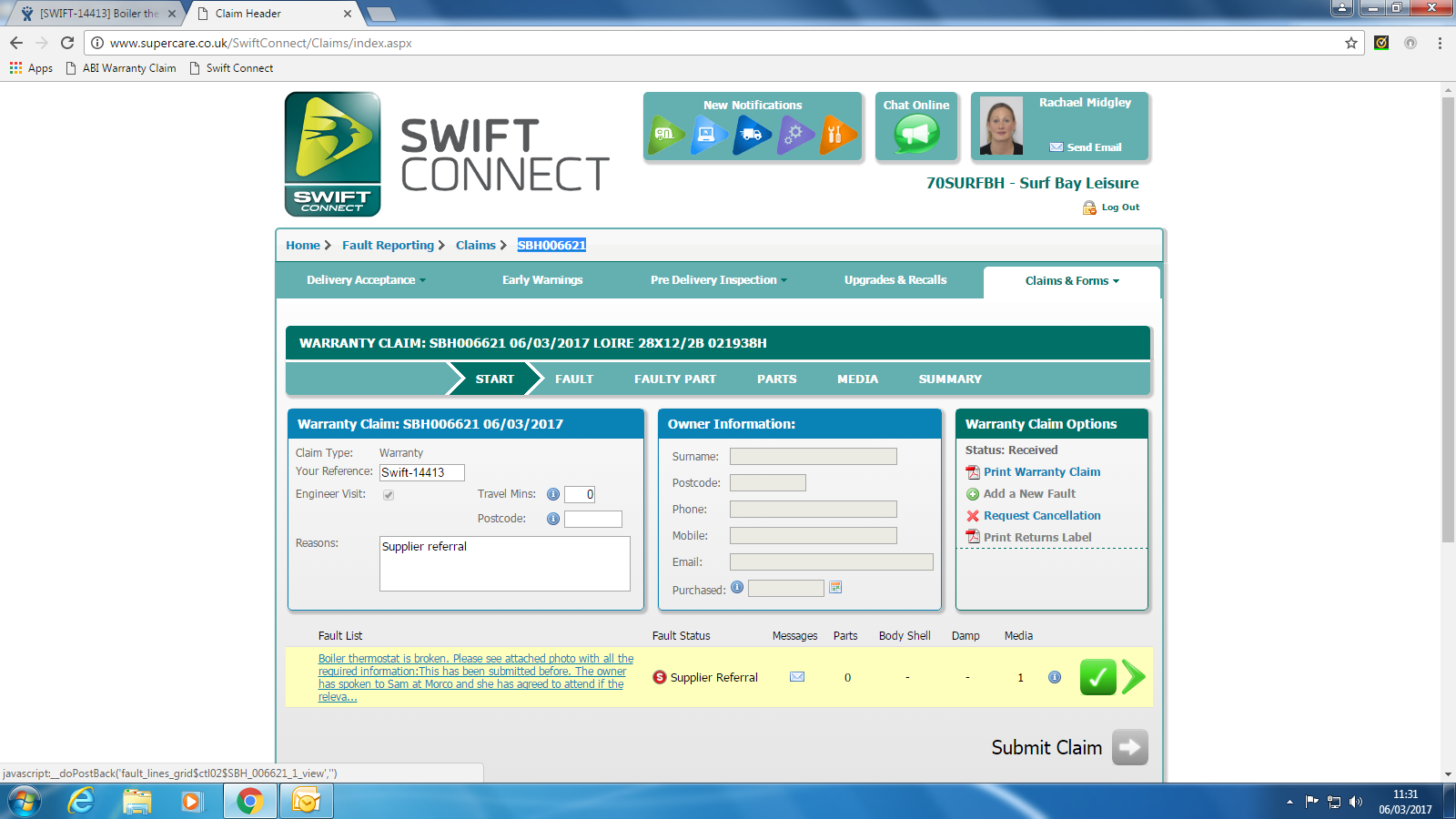Go to the FAULTY PART step

675,379
